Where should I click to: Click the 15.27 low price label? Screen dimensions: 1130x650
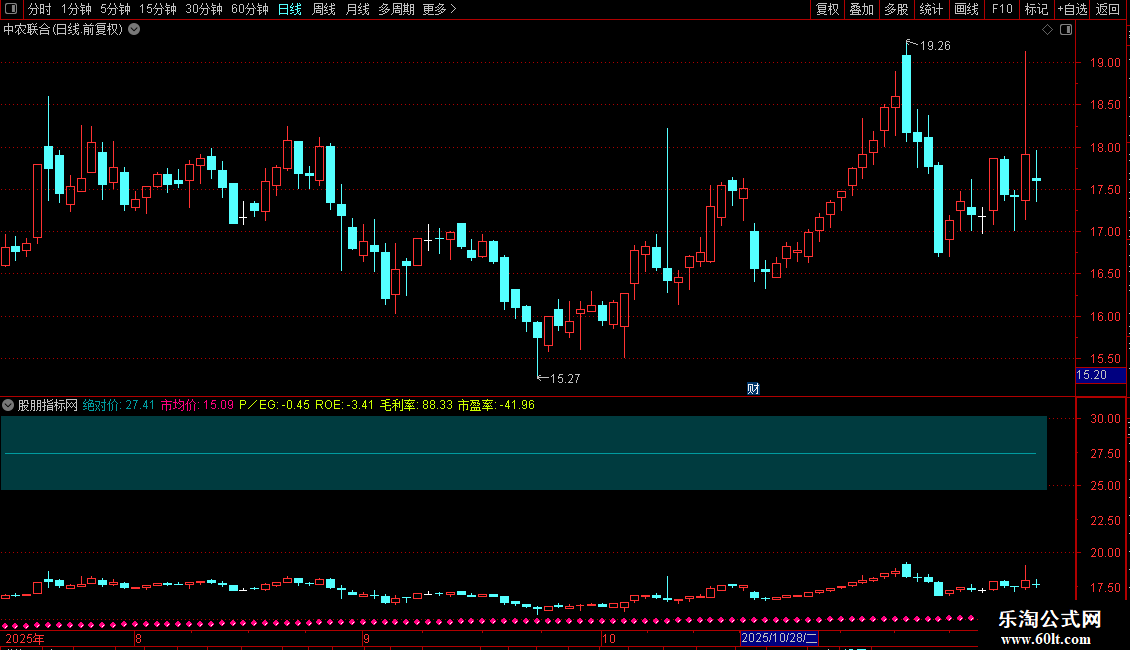point(565,379)
